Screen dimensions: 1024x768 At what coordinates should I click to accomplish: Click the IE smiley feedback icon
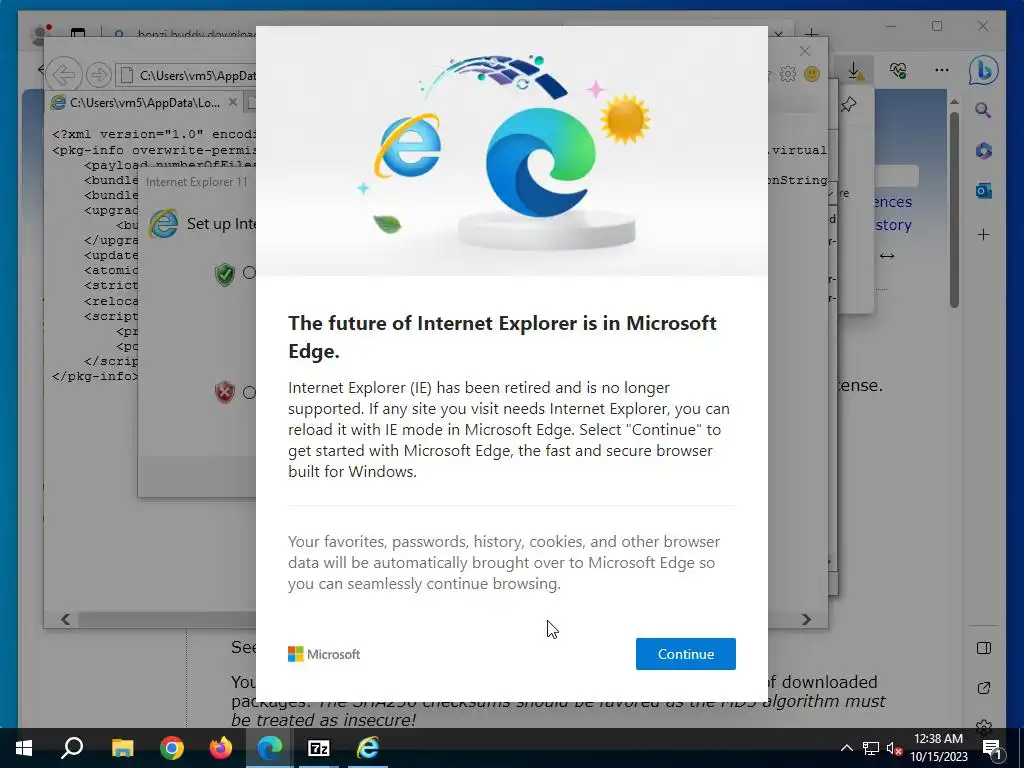[x=812, y=74]
